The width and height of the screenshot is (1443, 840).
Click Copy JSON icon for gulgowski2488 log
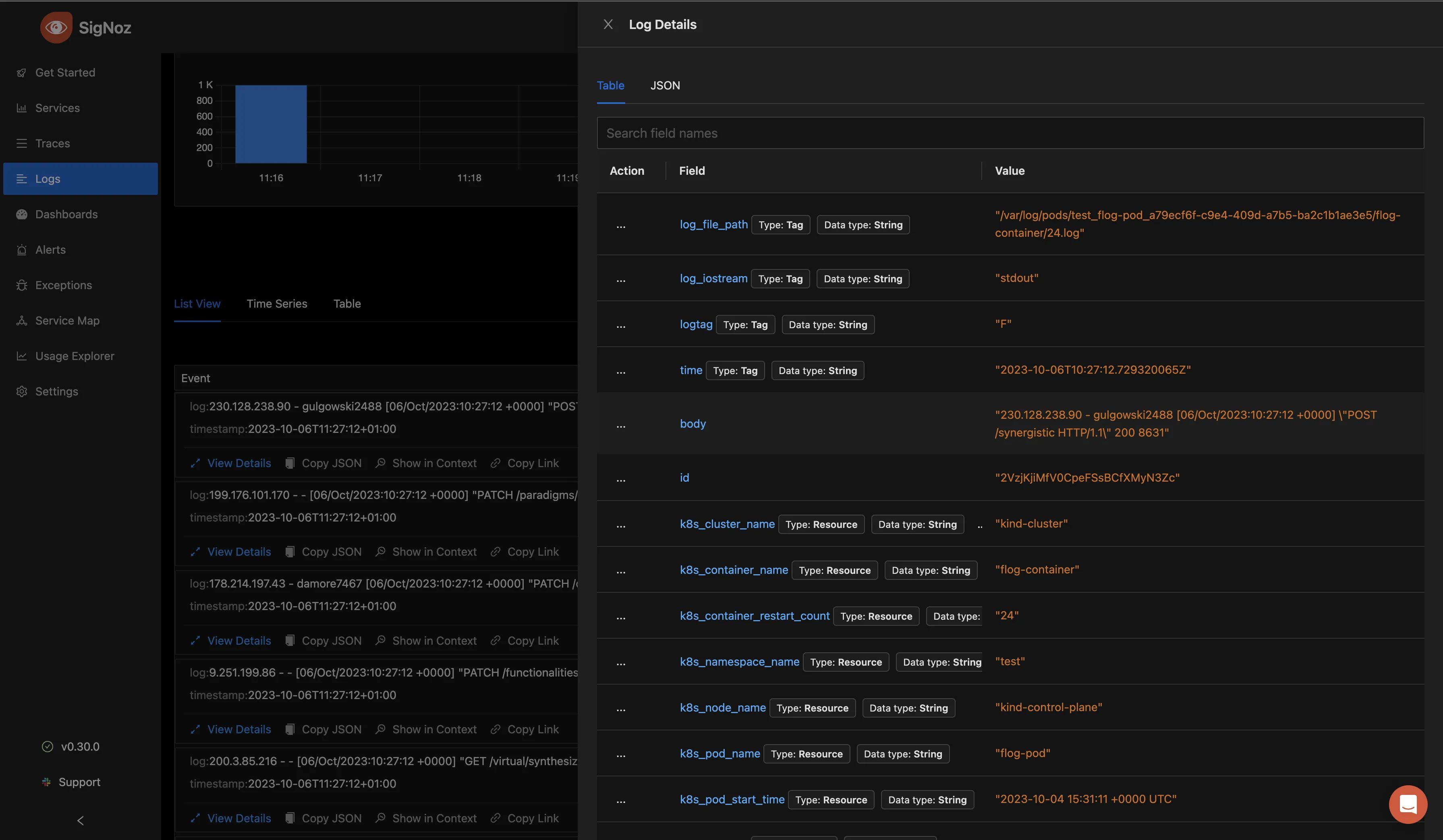tap(290, 463)
